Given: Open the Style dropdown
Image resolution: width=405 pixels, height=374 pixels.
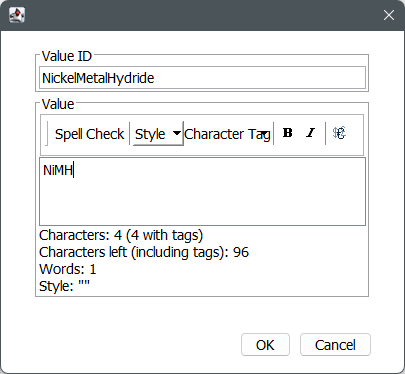Looking at the screenshot, I should [x=158, y=134].
